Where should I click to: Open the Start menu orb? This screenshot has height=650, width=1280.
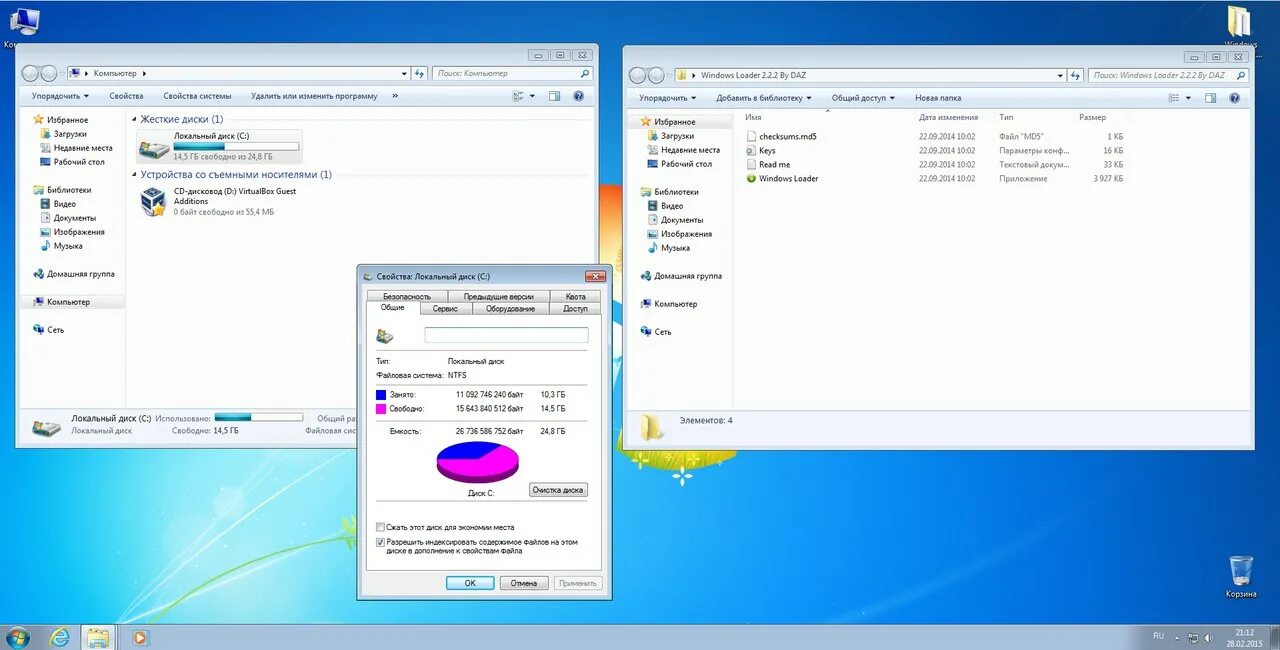[19, 637]
